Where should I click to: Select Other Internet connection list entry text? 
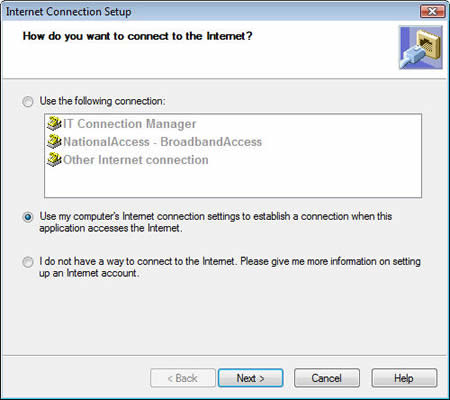coord(136,160)
